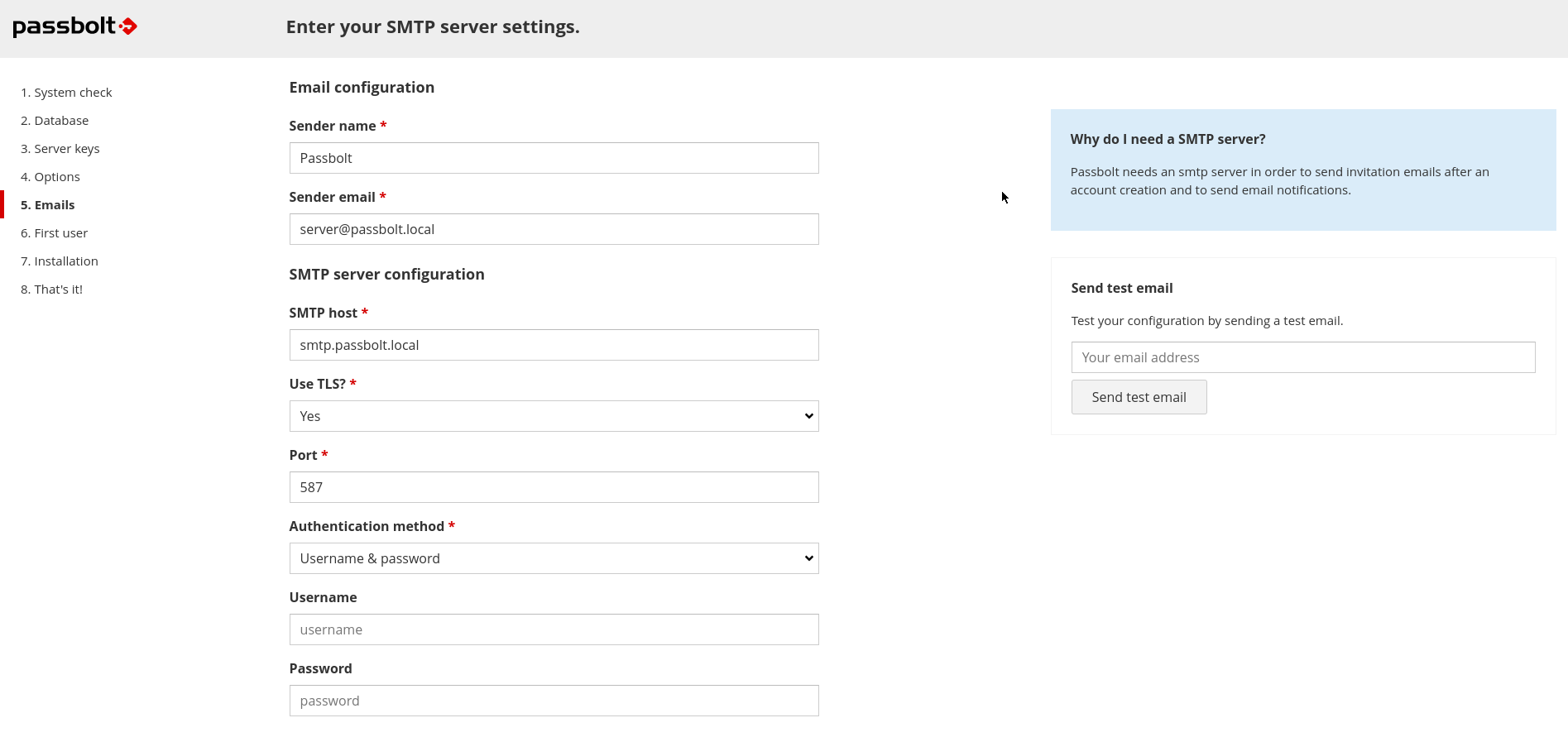The width and height of the screenshot is (1568, 737).
Task: Click the 'Sender email' label
Action: [333, 197]
